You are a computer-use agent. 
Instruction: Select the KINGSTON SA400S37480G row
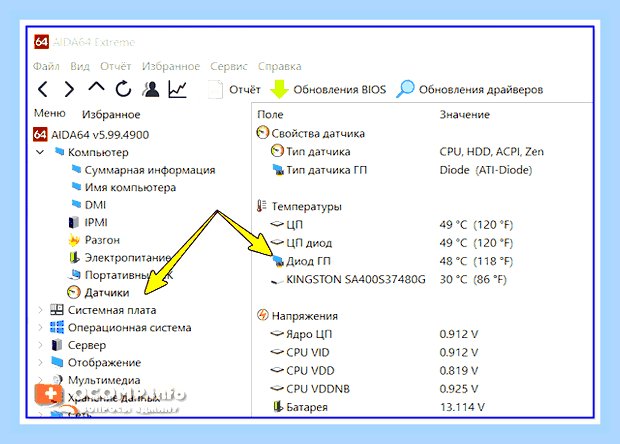(356, 280)
